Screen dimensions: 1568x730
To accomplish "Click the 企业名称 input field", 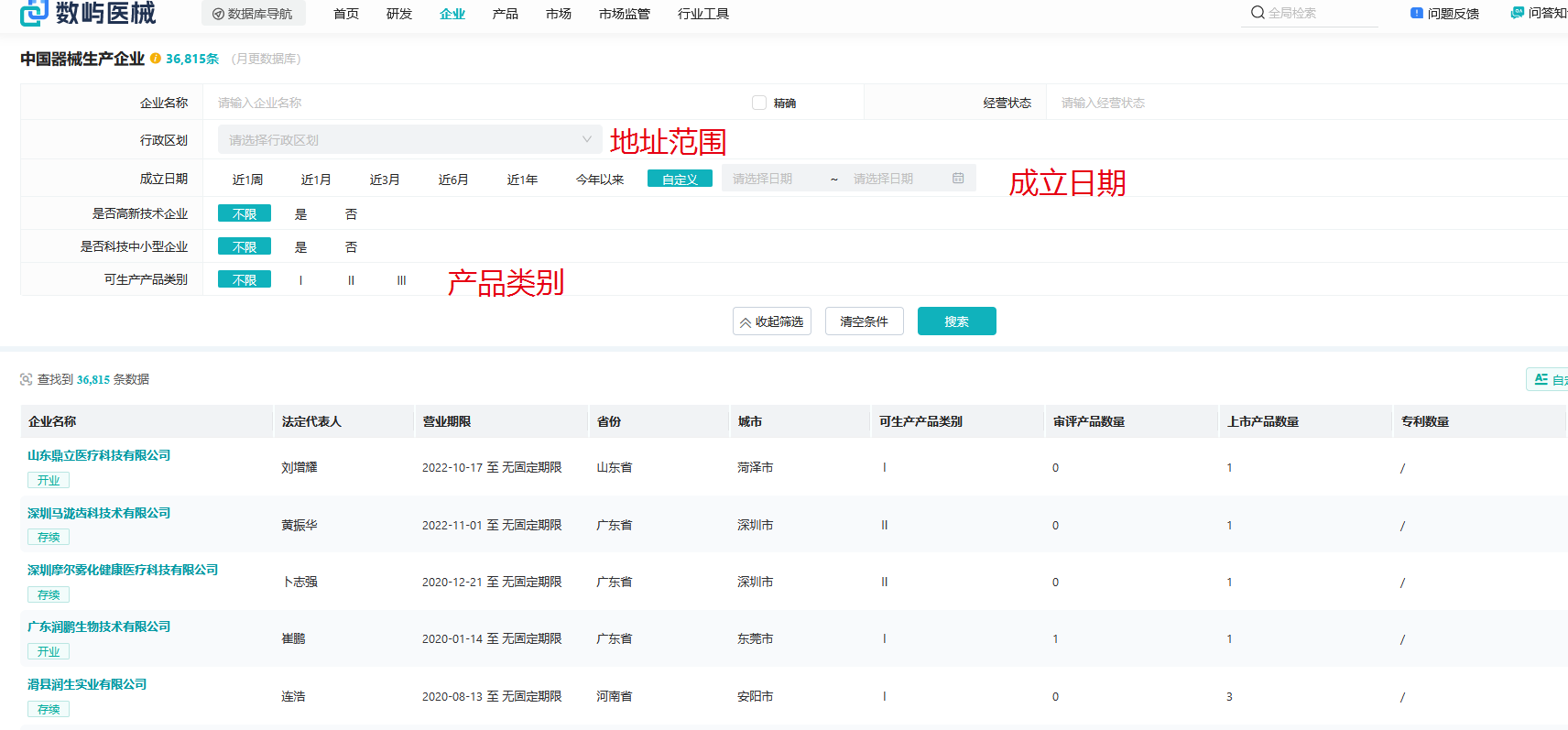I will pyautogui.click(x=476, y=103).
